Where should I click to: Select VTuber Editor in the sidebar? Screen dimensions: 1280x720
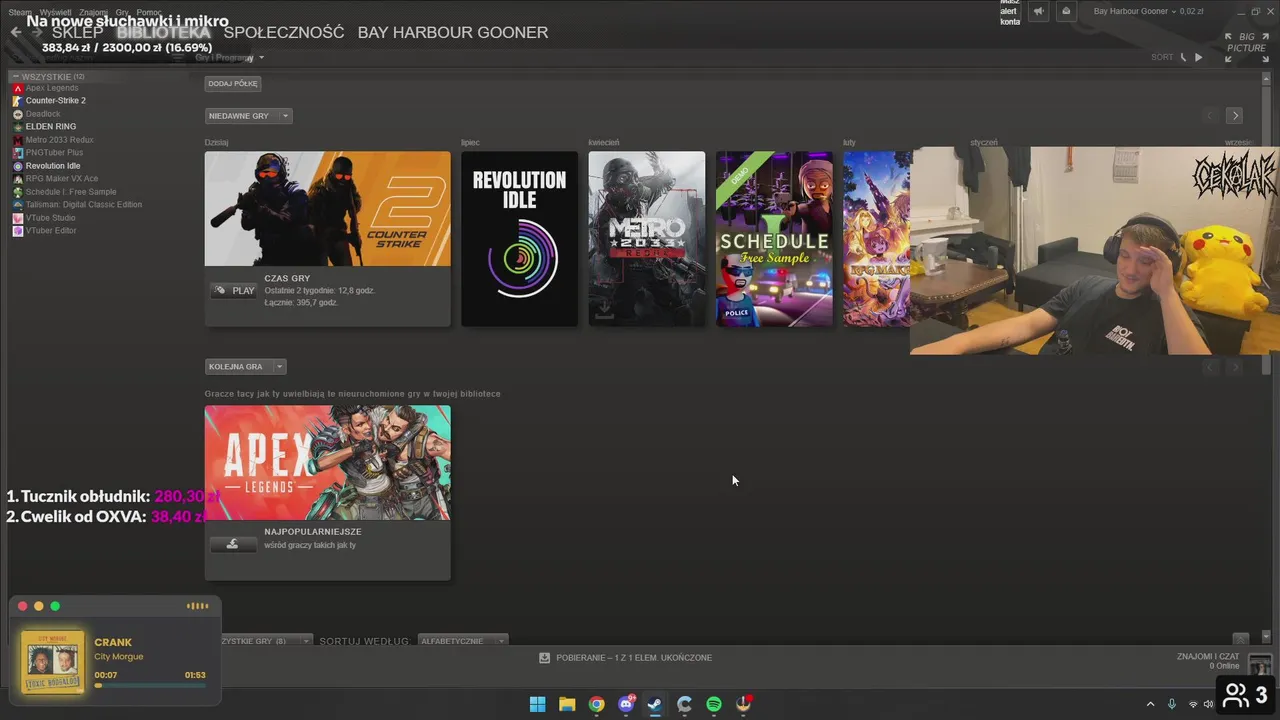(51, 231)
